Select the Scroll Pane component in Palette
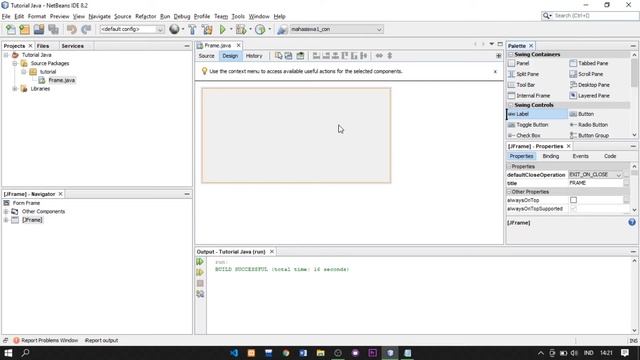Screen dimensions: 640x360 [586, 74]
